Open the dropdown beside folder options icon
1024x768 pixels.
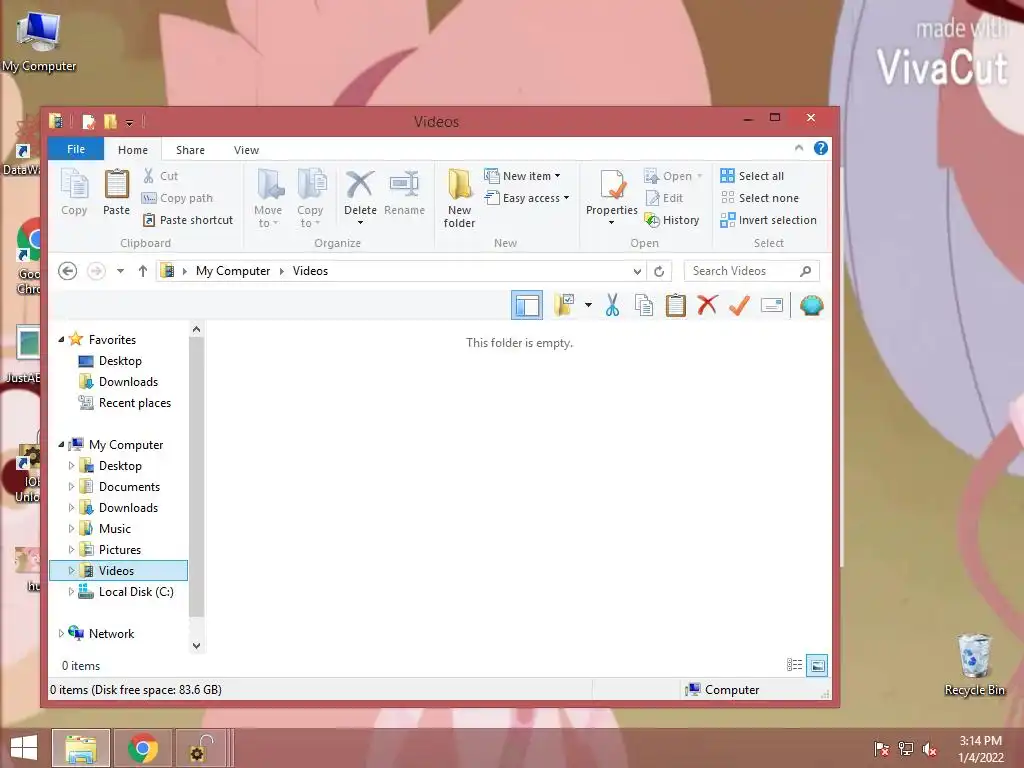tap(588, 305)
